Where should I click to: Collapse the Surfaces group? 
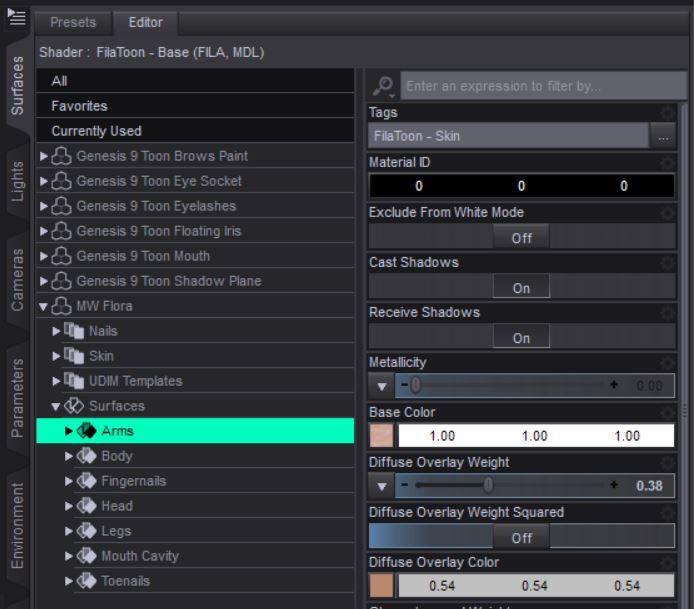pyautogui.click(x=55, y=406)
